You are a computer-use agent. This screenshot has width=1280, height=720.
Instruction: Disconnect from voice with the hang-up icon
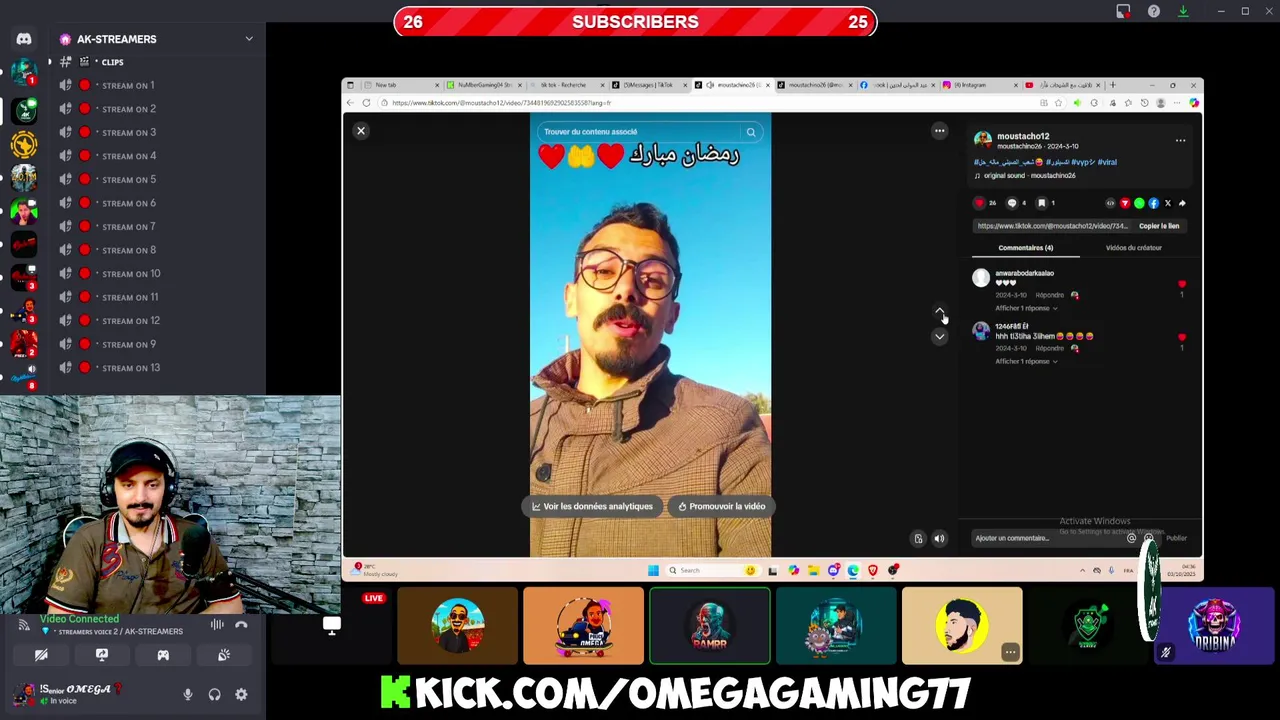pos(241,625)
